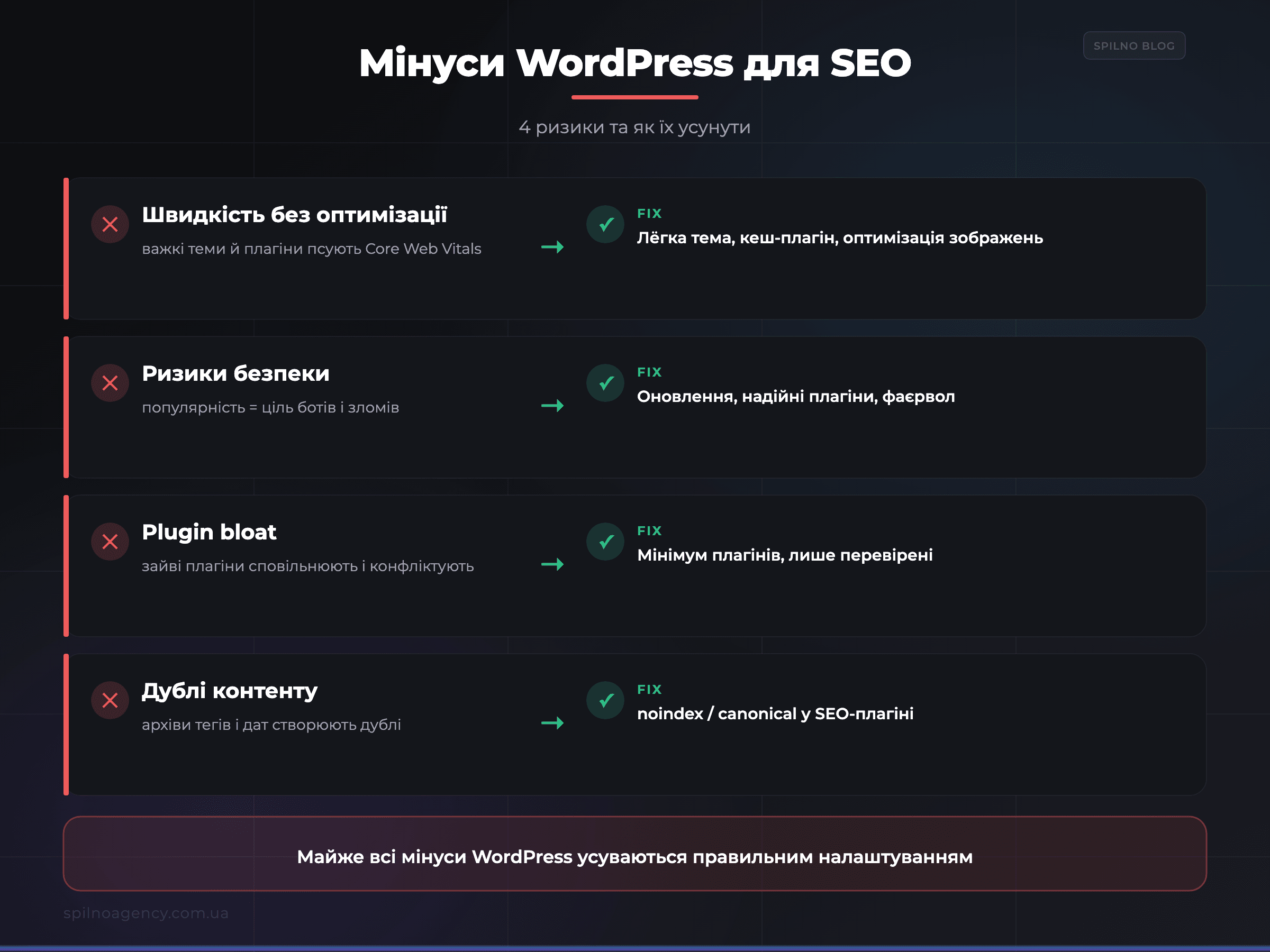Image resolution: width=1270 pixels, height=952 pixels.
Task: Click the green arrow in the Plugin bloat row
Action: [x=552, y=565]
